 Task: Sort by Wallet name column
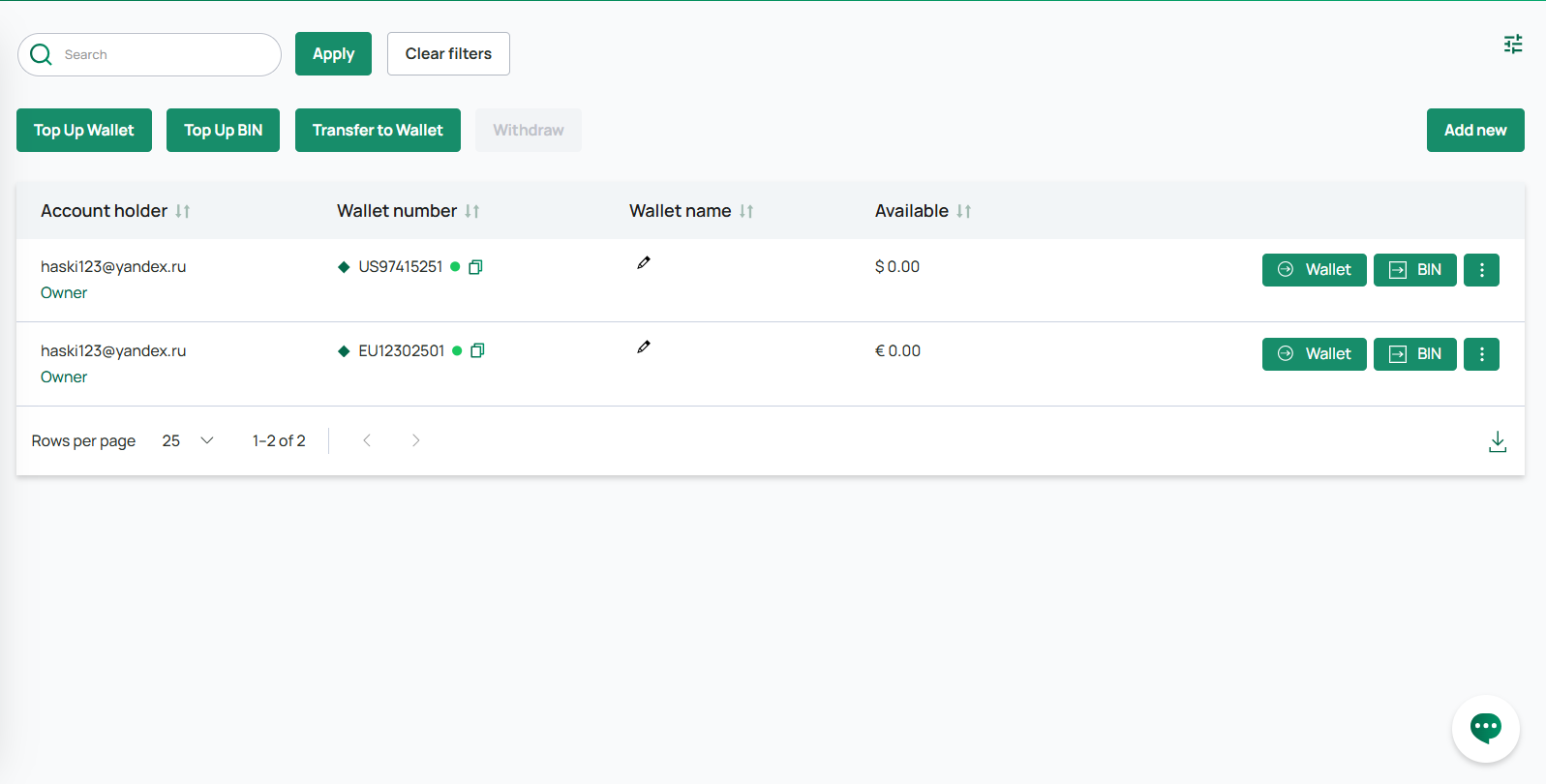coord(745,211)
